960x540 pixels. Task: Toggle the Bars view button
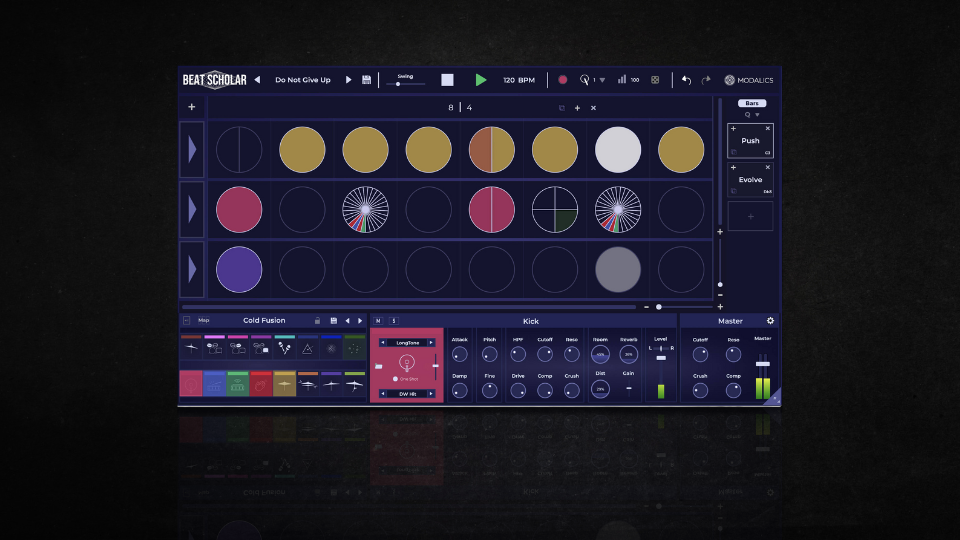tap(752, 103)
